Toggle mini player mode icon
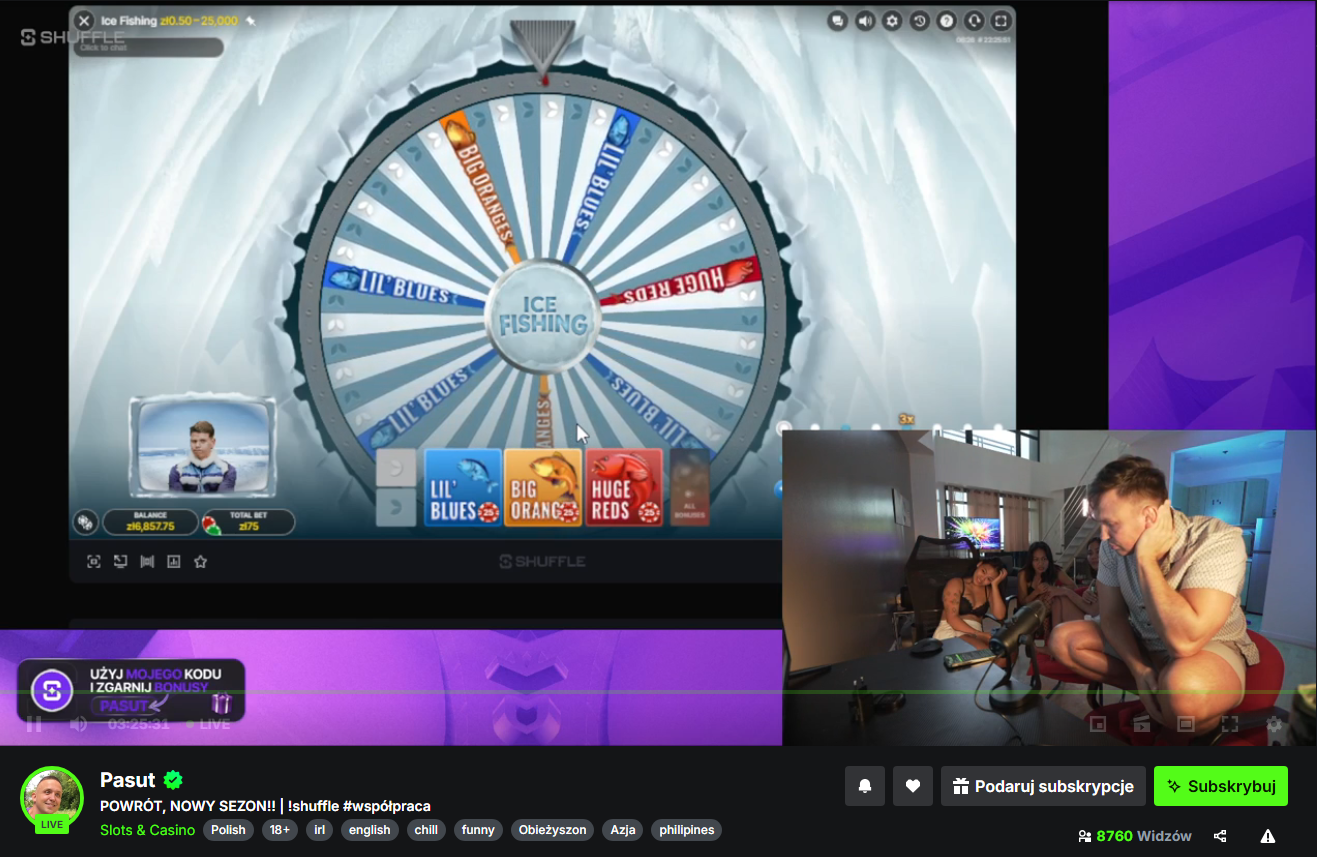1317x857 pixels. click(1097, 723)
